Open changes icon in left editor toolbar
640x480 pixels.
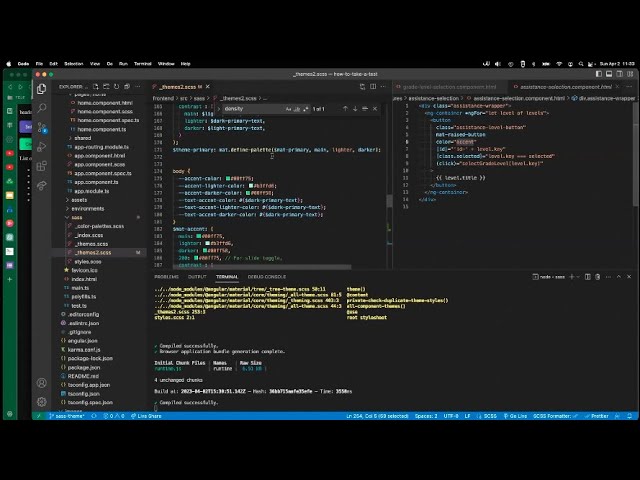[x=362, y=87]
